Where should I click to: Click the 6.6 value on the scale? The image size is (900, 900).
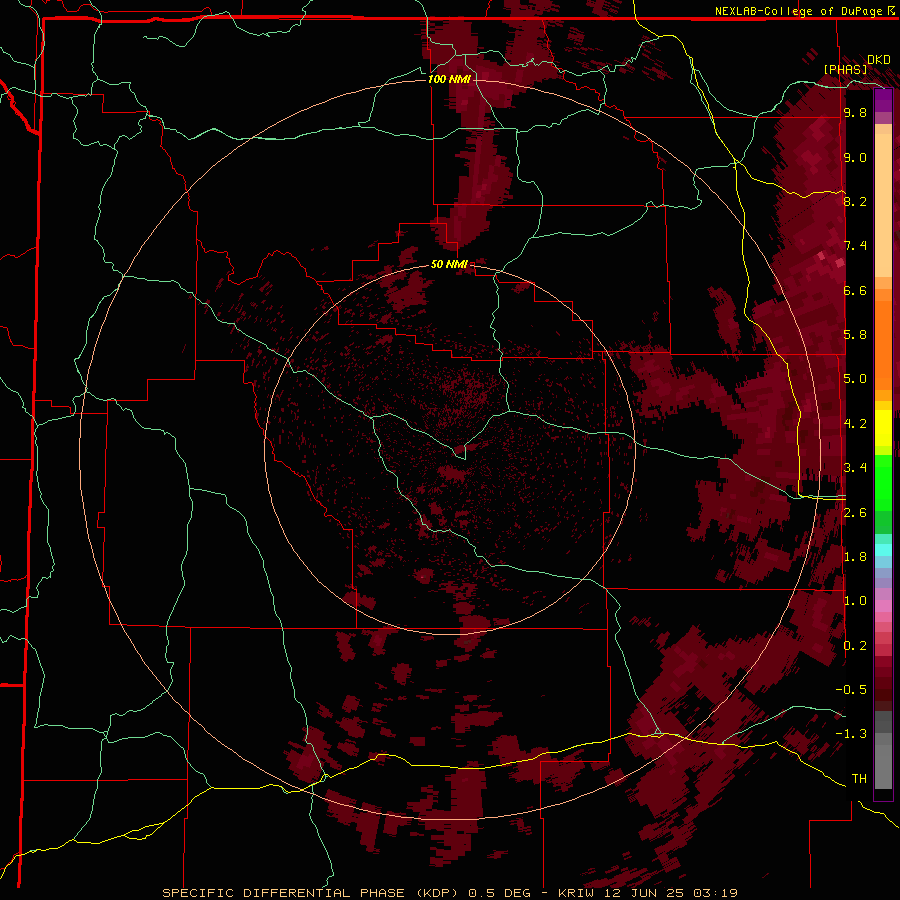[x=855, y=290]
